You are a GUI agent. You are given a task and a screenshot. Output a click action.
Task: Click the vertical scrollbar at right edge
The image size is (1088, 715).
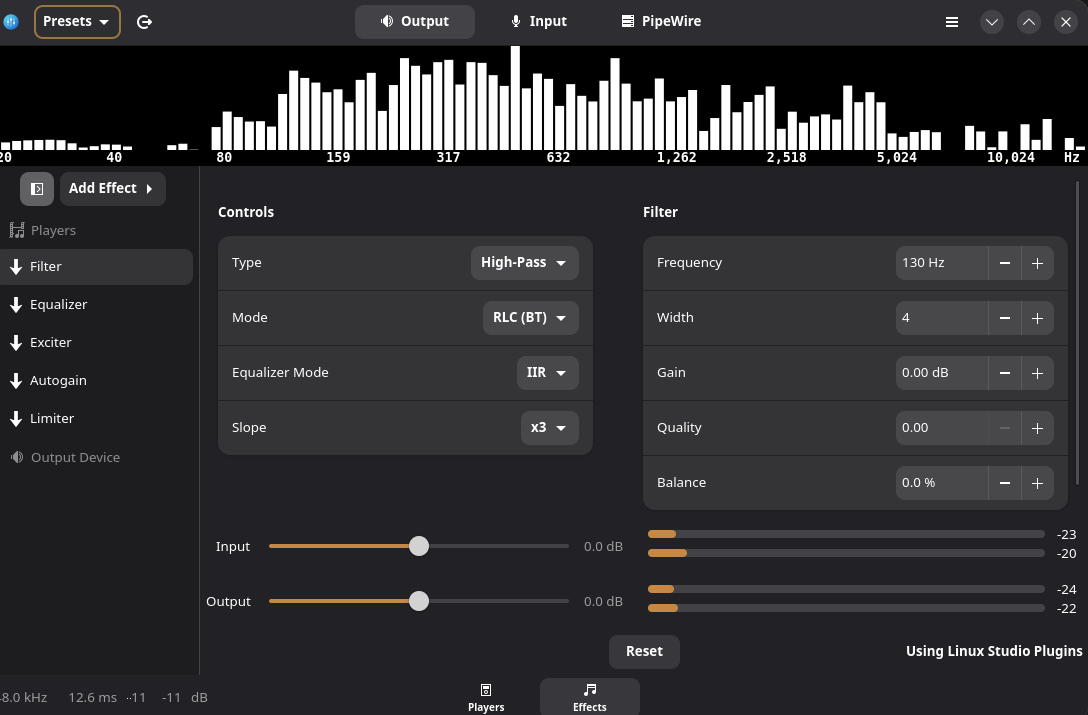(1078, 333)
